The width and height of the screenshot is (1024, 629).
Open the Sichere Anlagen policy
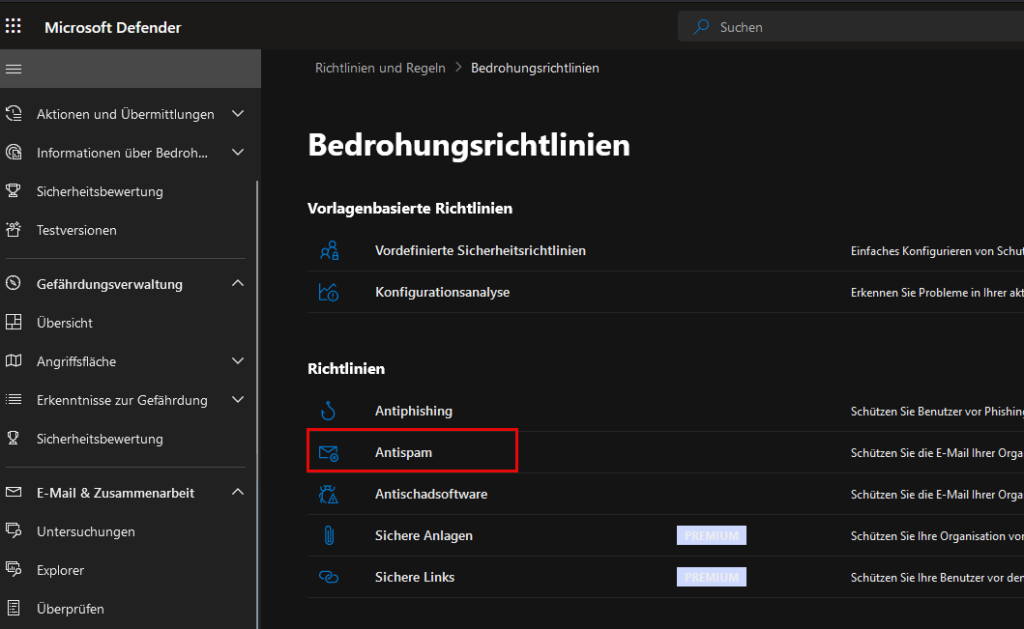[x=424, y=536]
